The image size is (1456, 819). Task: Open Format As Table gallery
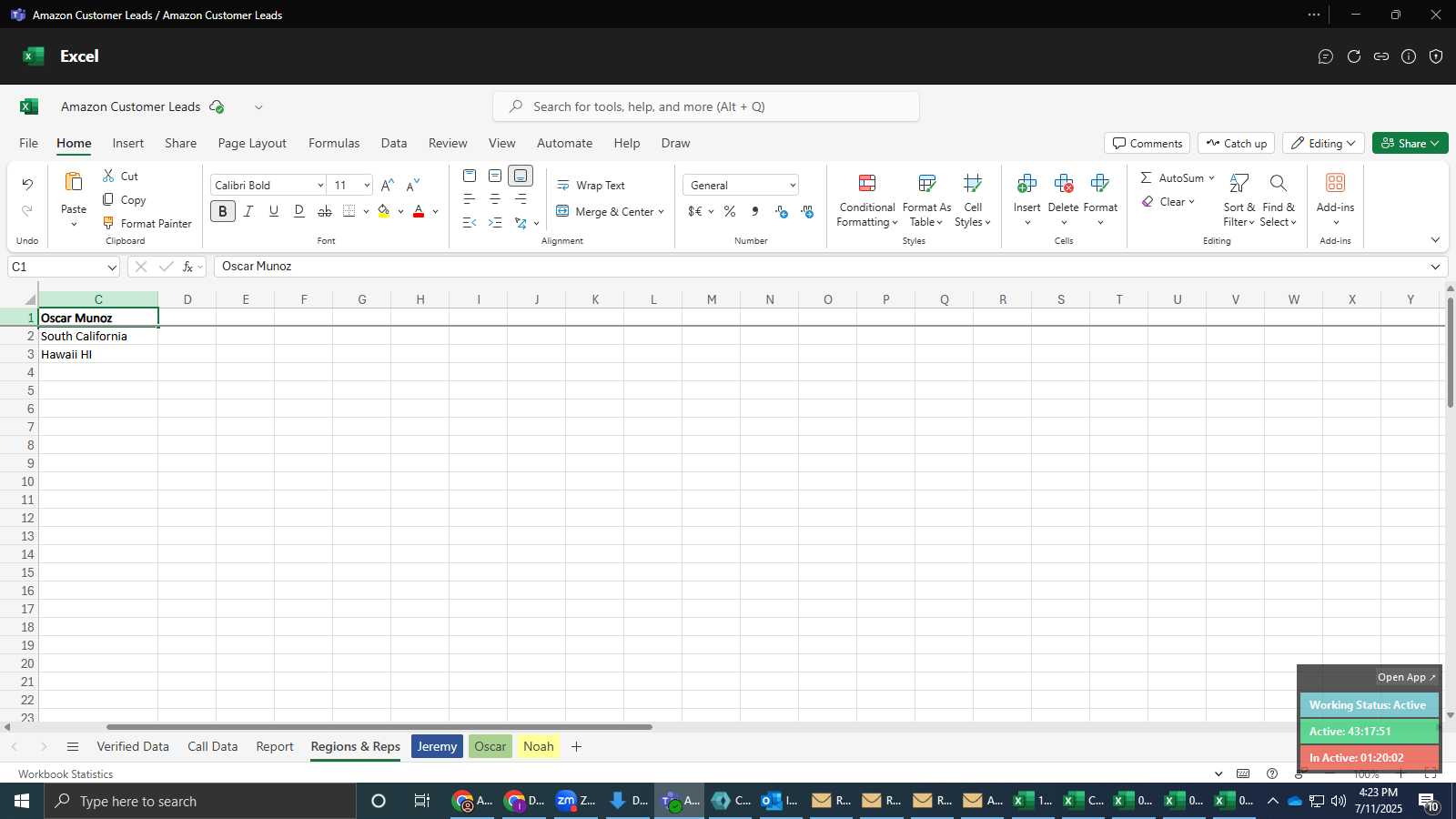(926, 201)
